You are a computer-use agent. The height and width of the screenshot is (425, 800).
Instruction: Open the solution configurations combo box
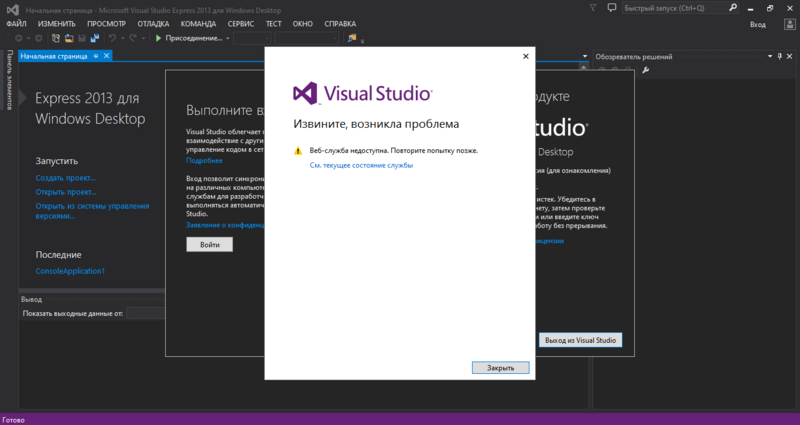click(252, 38)
